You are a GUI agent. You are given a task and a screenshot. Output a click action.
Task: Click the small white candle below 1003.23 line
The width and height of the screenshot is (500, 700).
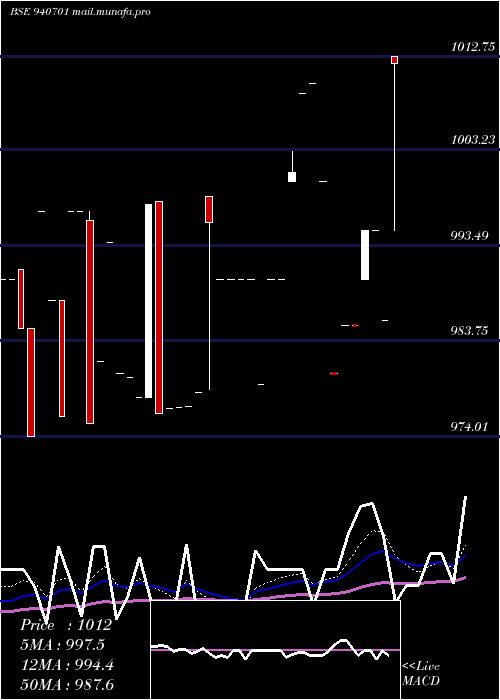292,177
